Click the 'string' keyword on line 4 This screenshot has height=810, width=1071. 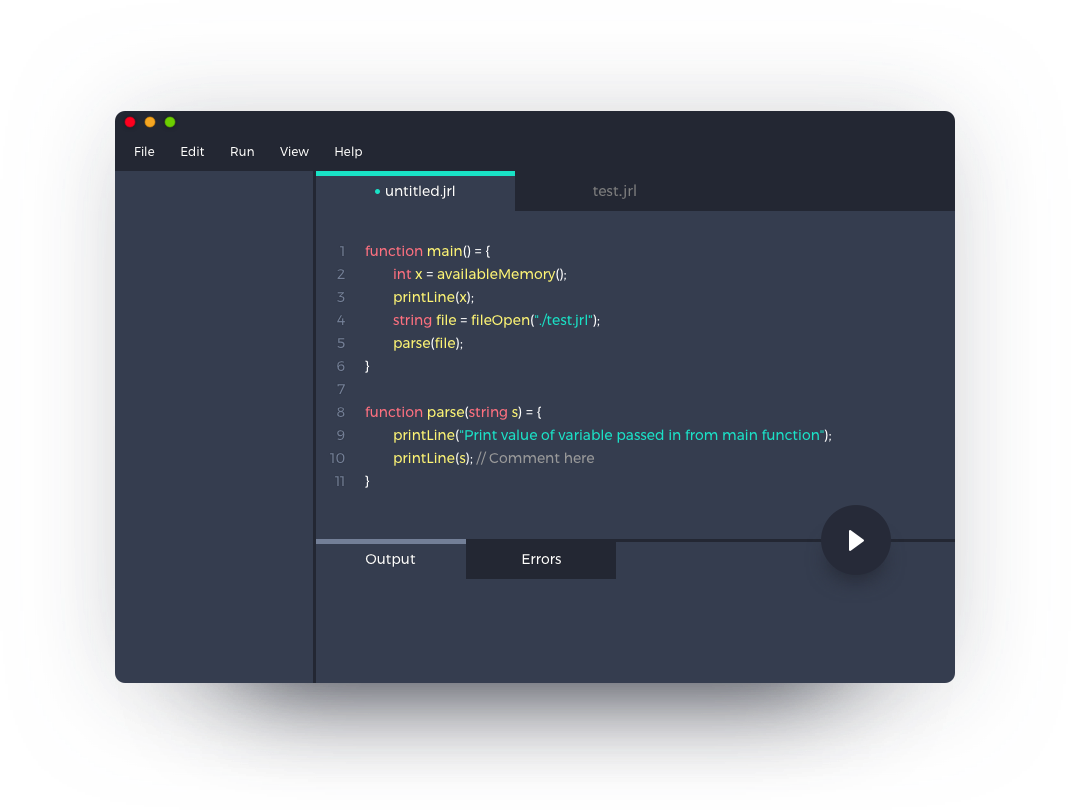coord(412,320)
